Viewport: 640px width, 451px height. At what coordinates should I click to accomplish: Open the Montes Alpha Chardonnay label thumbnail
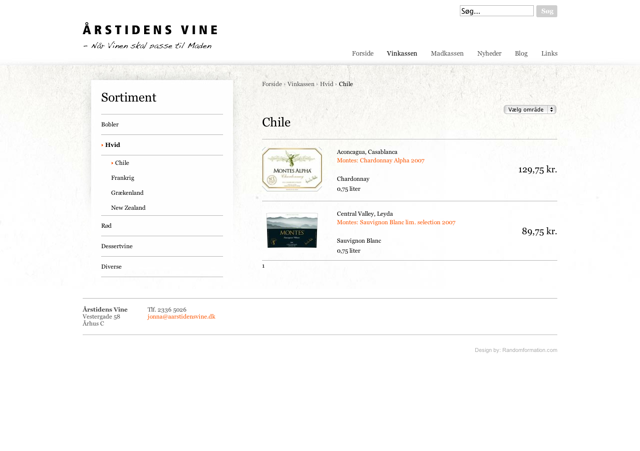point(292,169)
